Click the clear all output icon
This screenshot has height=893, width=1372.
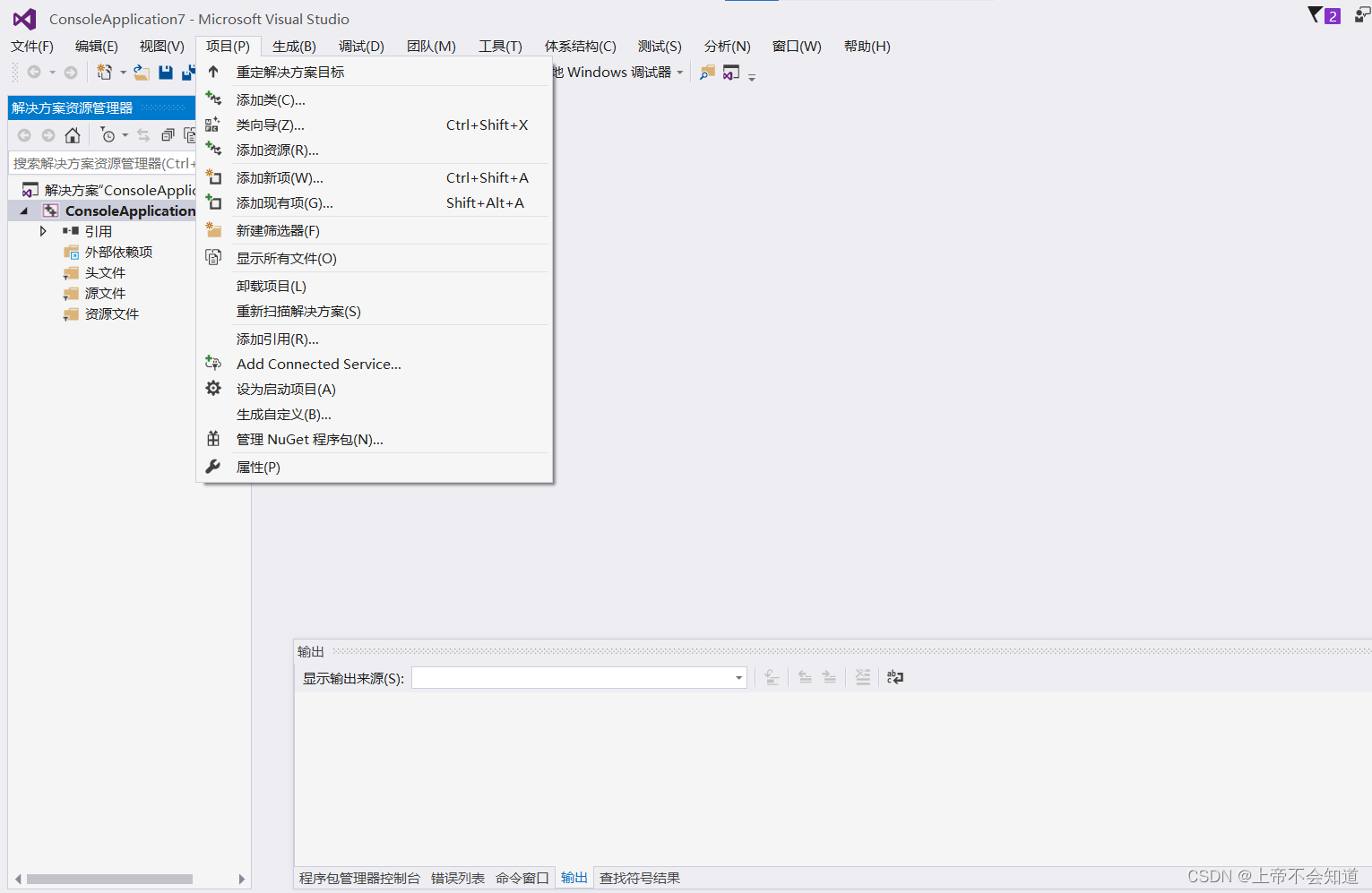tap(863, 677)
